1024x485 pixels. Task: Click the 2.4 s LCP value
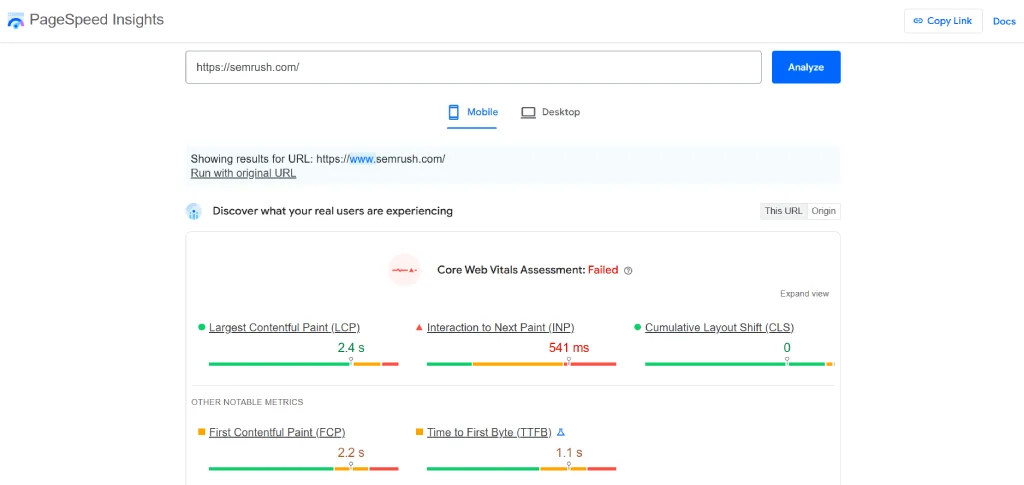[x=351, y=348]
